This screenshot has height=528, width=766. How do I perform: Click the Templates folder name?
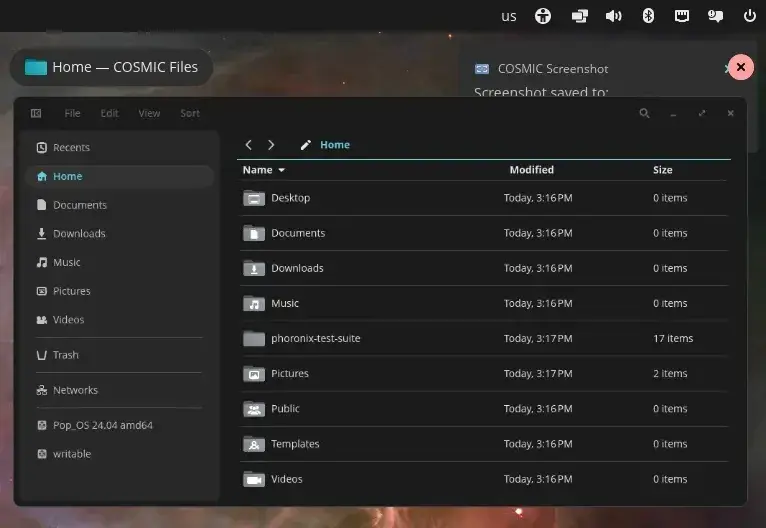295,444
